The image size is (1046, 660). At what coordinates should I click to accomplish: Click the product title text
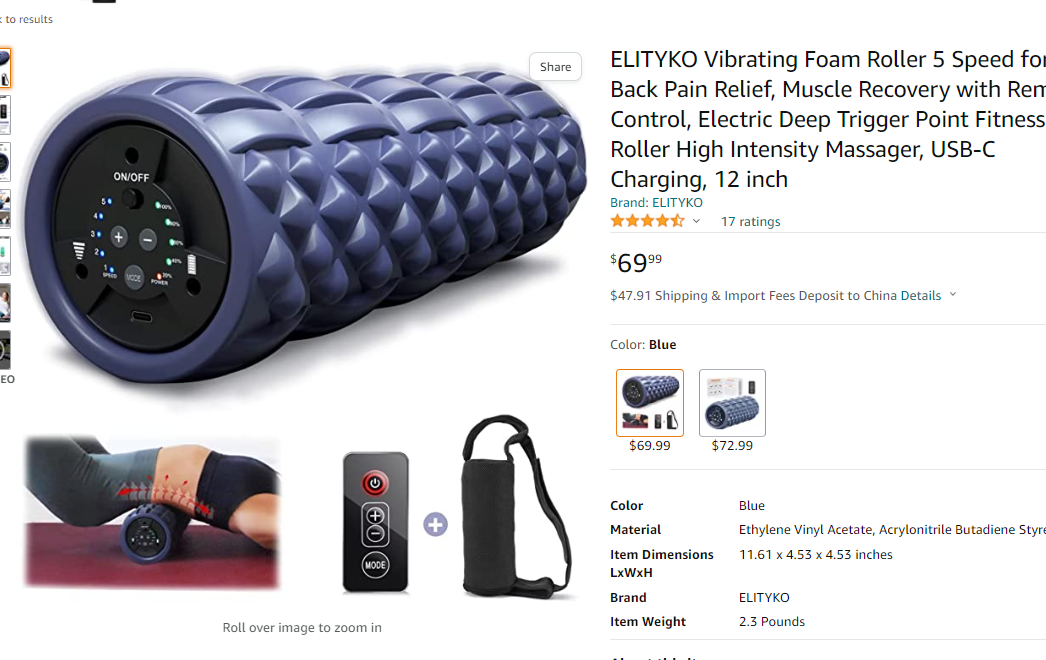coord(828,119)
